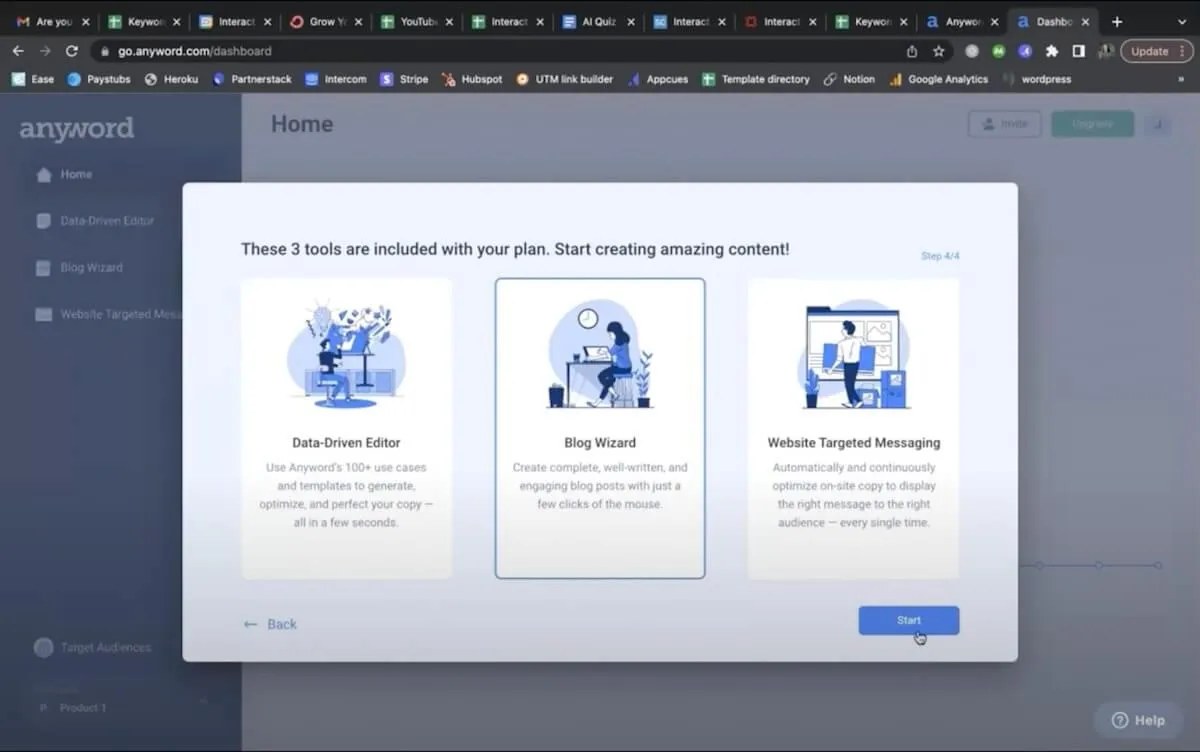Go Back to previous onboarding step
The width and height of the screenshot is (1200, 752).
270,624
